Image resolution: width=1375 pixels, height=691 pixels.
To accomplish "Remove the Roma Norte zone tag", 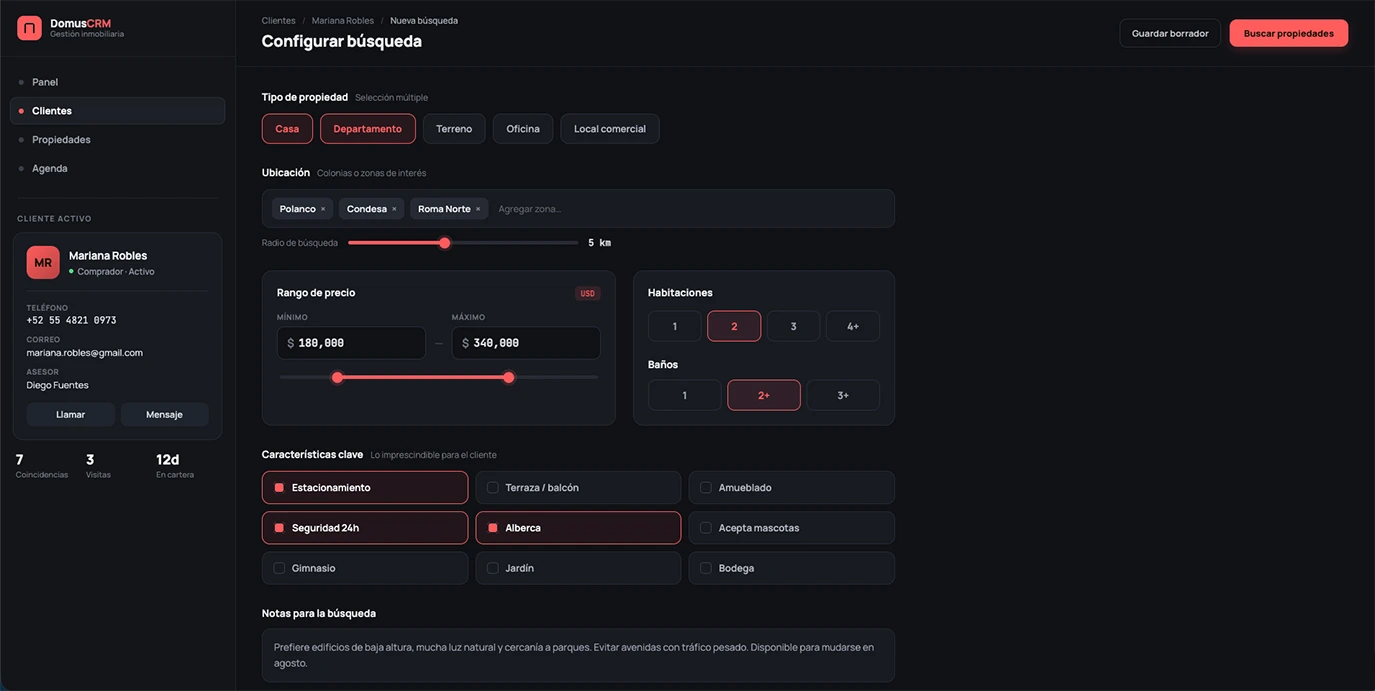I will point(478,209).
